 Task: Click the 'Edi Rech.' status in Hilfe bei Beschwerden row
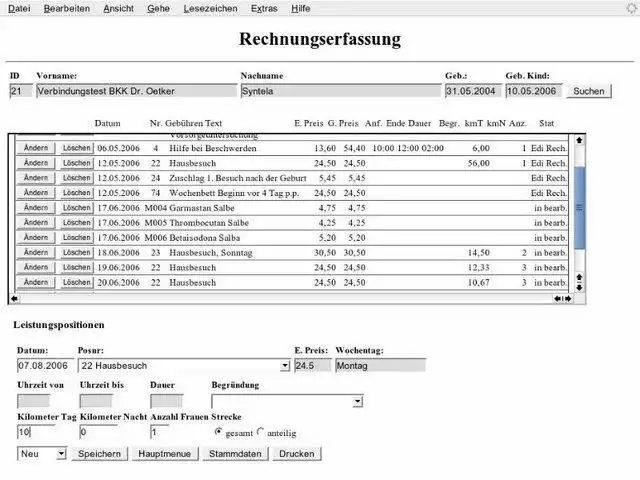click(x=549, y=148)
